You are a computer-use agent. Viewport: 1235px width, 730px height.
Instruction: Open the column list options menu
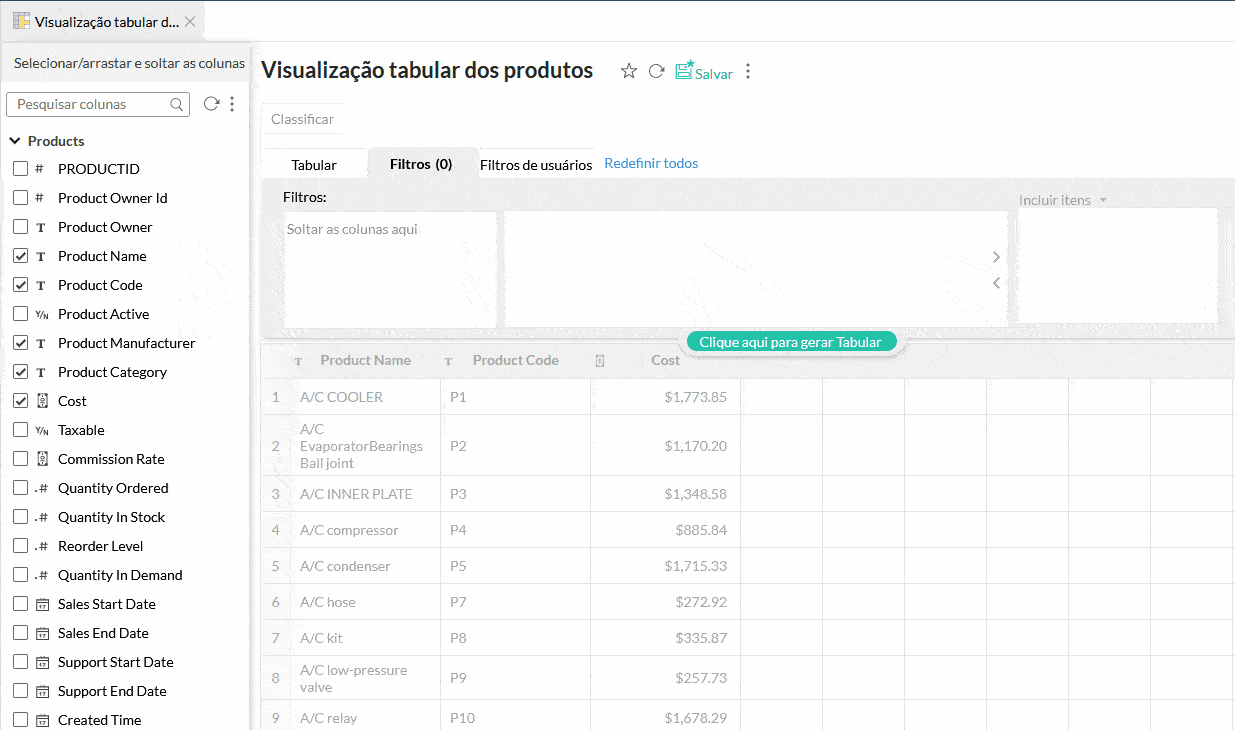pyautogui.click(x=232, y=104)
